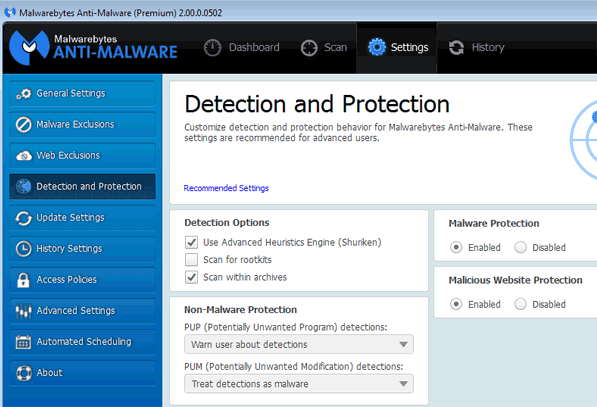This screenshot has width=597, height=407.
Task: Click the Dashboard gauge icon
Action: (x=212, y=48)
